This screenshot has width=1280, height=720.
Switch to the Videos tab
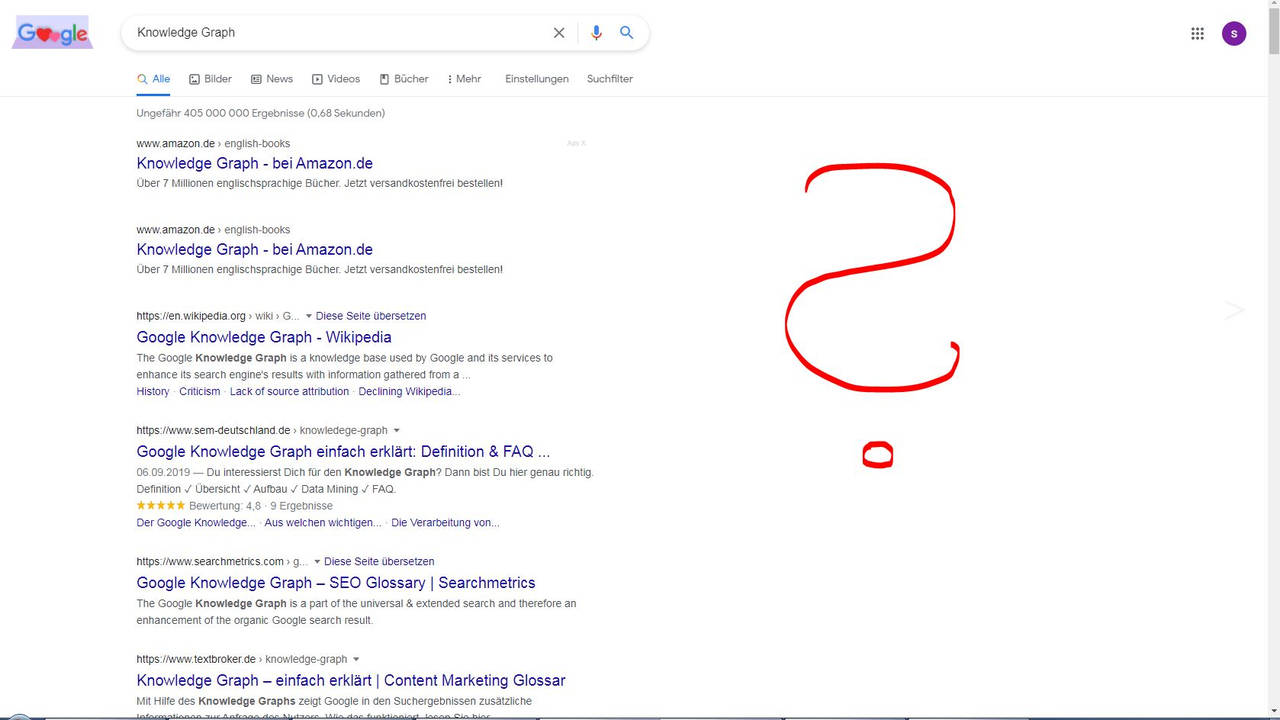coord(336,79)
